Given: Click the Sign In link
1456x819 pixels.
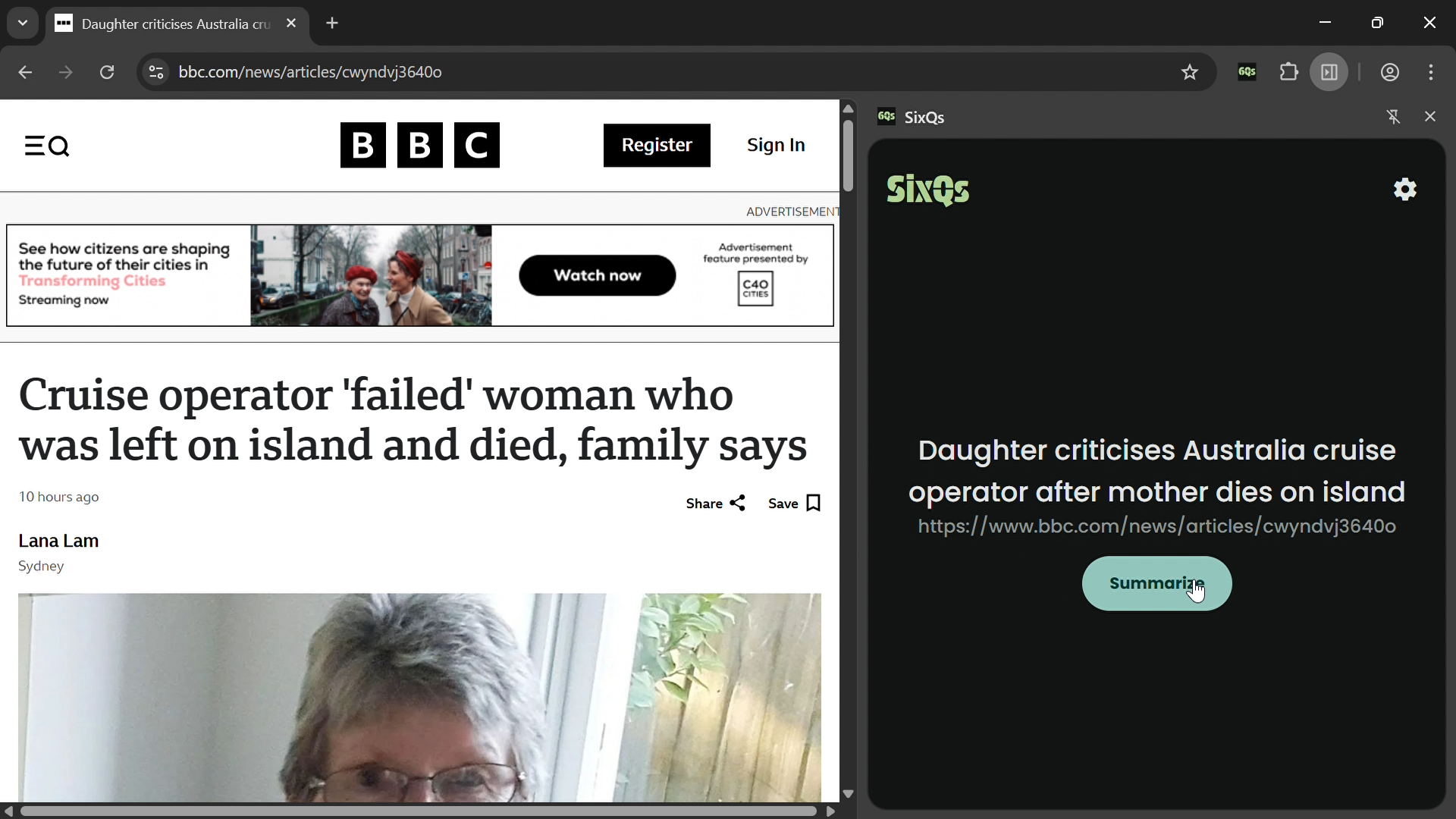Looking at the screenshot, I should (776, 146).
